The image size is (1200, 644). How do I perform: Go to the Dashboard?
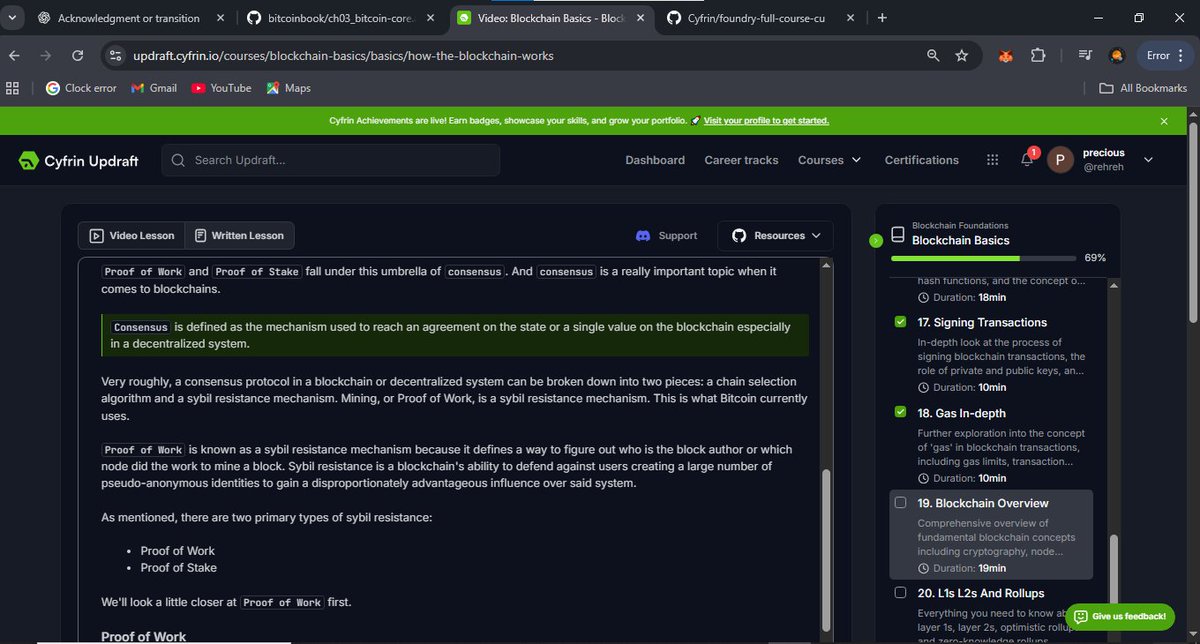click(x=655, y=160)
